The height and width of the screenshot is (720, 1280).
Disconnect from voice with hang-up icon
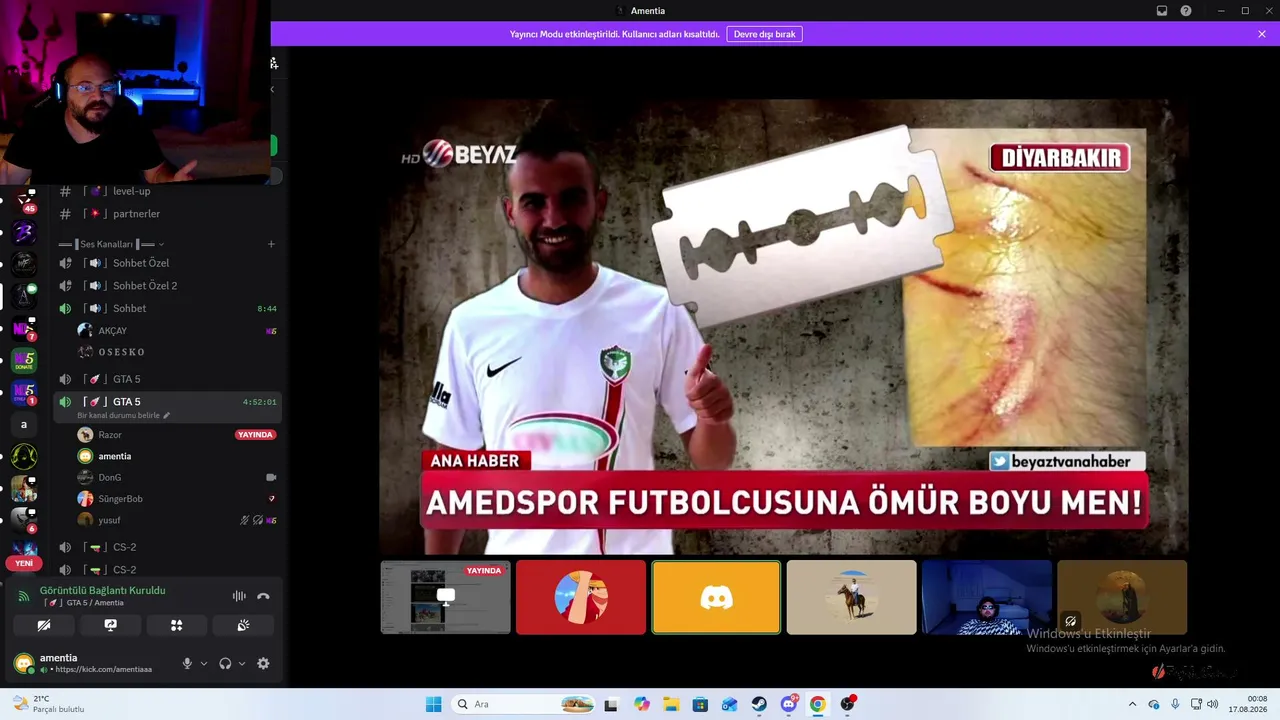coord(263,596)
